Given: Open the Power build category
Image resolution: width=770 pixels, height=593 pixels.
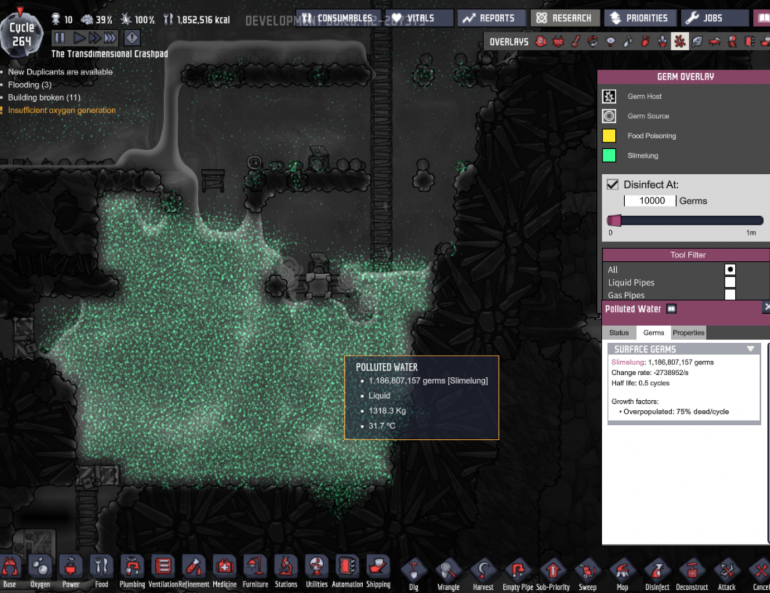Looking at the screenshot, I should point(71,571).
